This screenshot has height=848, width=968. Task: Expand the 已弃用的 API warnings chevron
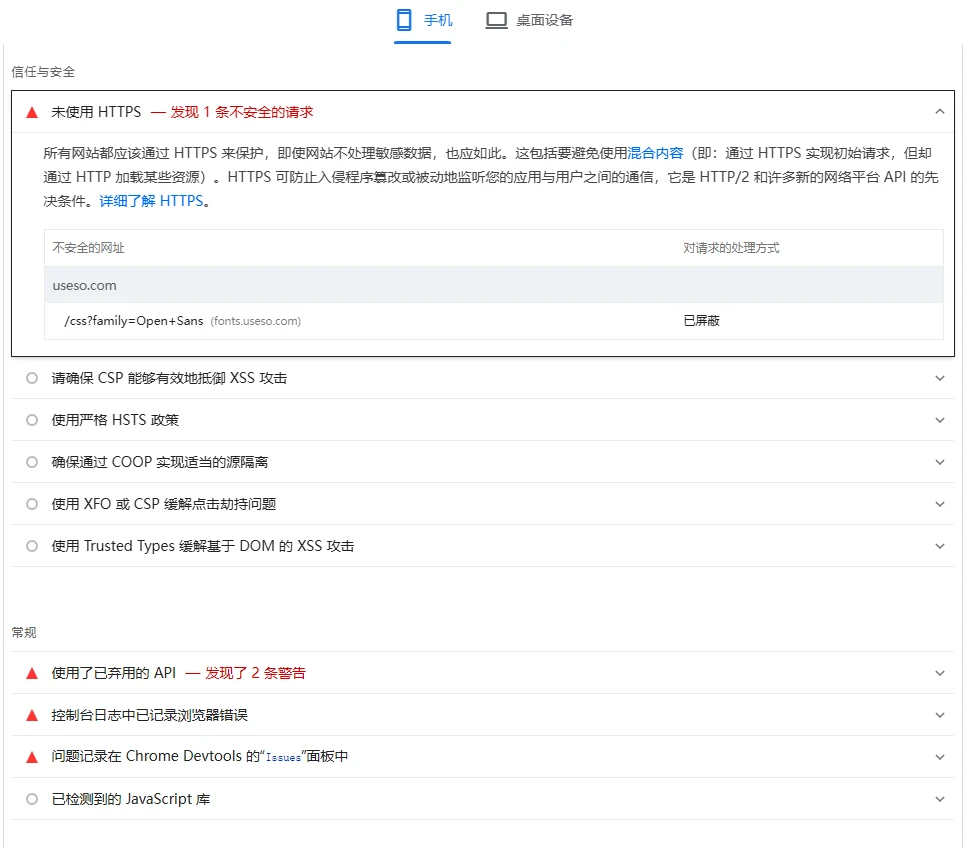(x=939, y=673)
